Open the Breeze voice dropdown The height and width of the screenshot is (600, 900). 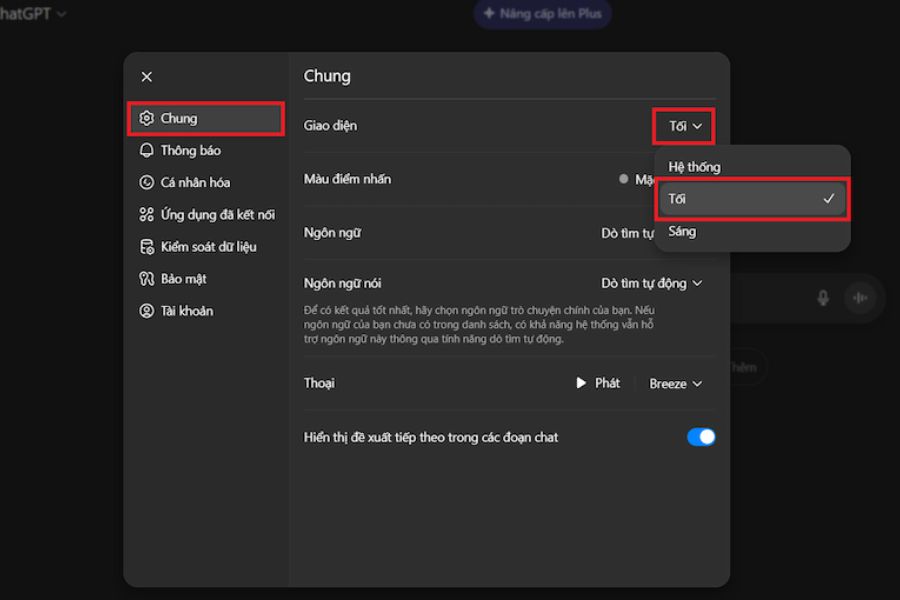tap(675, 383)
